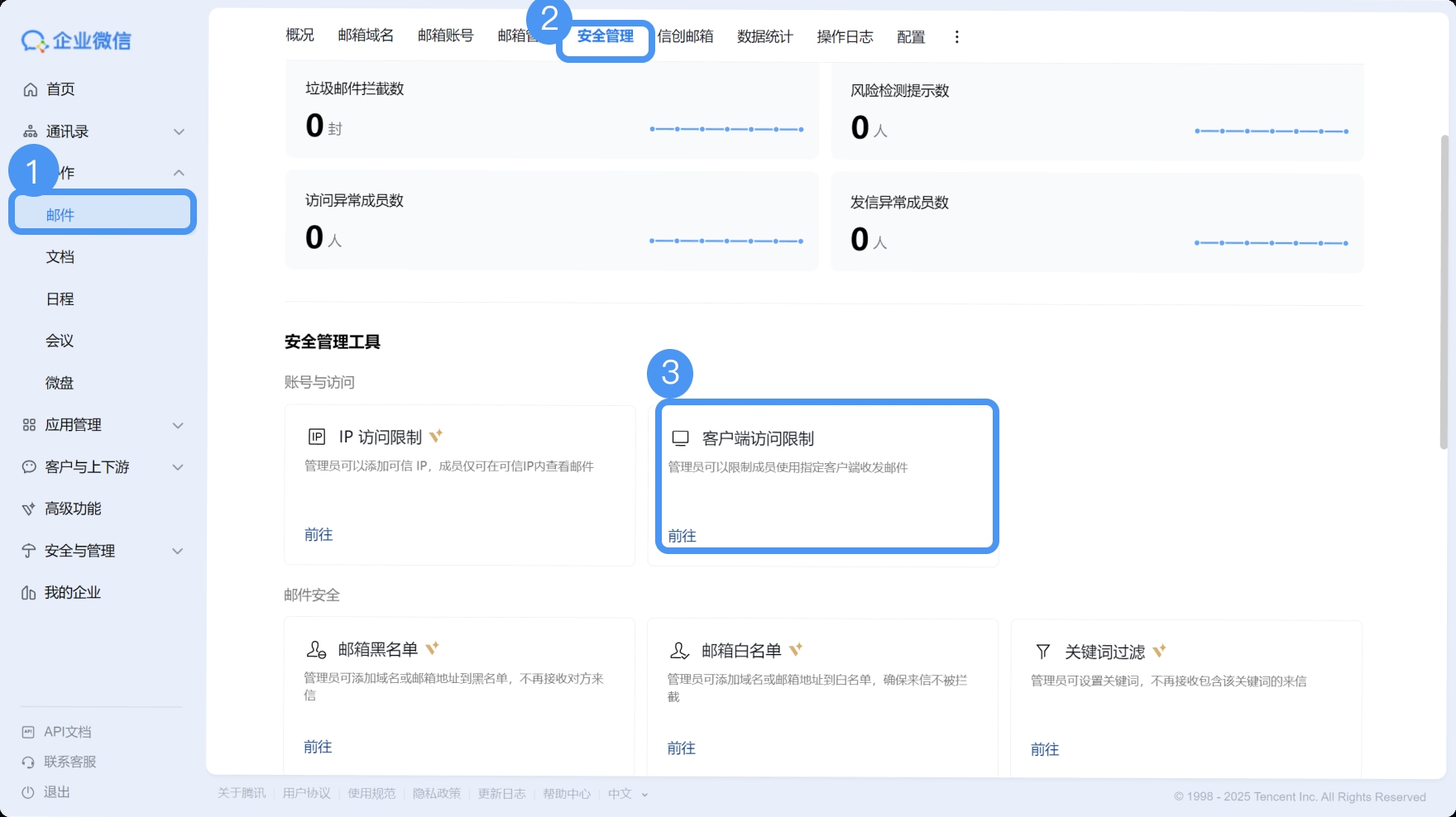Open the 会议 meetings section
1456x817 pixels.
[60, 340]
